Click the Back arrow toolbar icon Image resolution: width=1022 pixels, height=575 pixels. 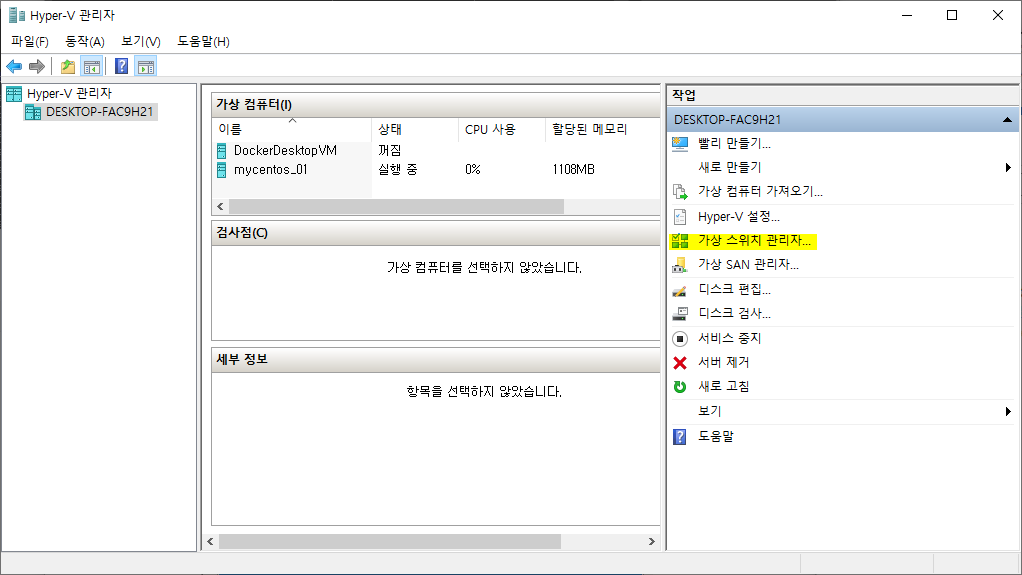14,66
